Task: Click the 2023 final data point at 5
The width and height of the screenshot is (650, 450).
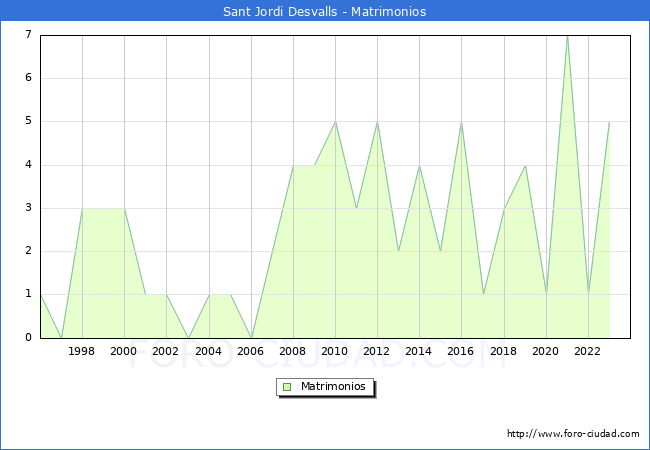Action: tap(609, 122)
